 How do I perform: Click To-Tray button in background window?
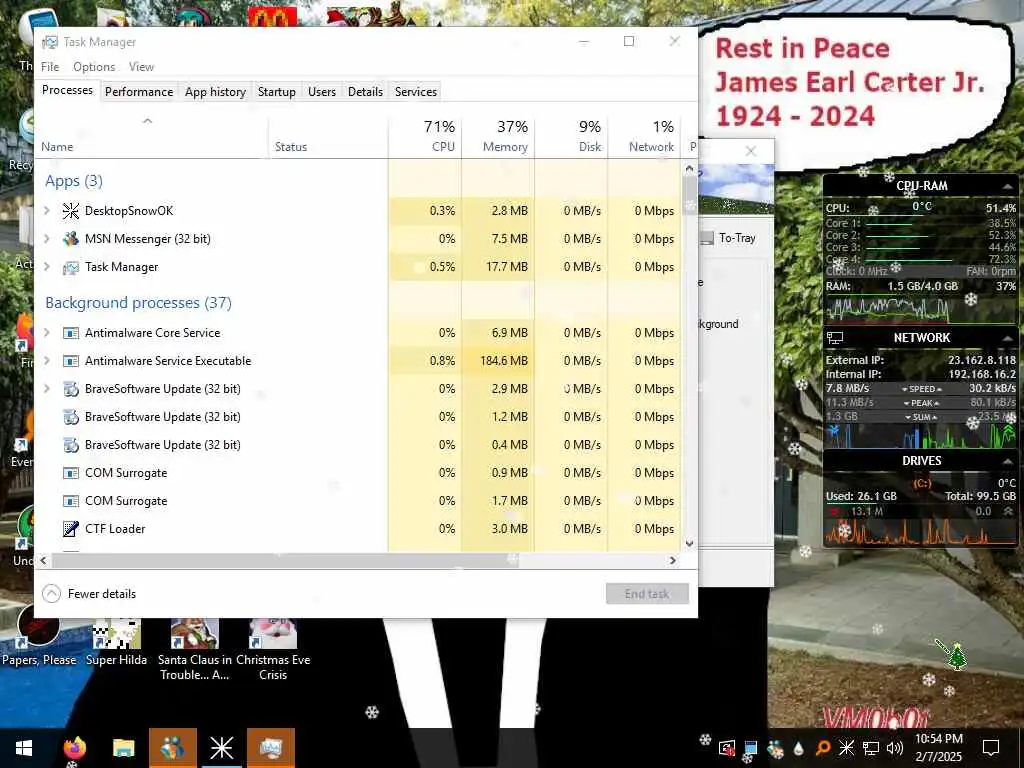coord(729,238)
